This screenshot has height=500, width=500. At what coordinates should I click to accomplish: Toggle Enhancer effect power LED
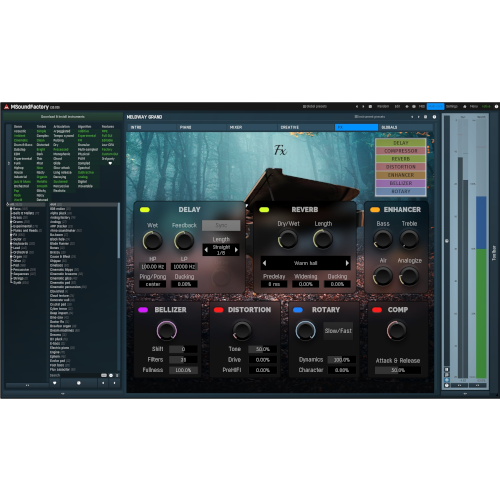[375, 210]
